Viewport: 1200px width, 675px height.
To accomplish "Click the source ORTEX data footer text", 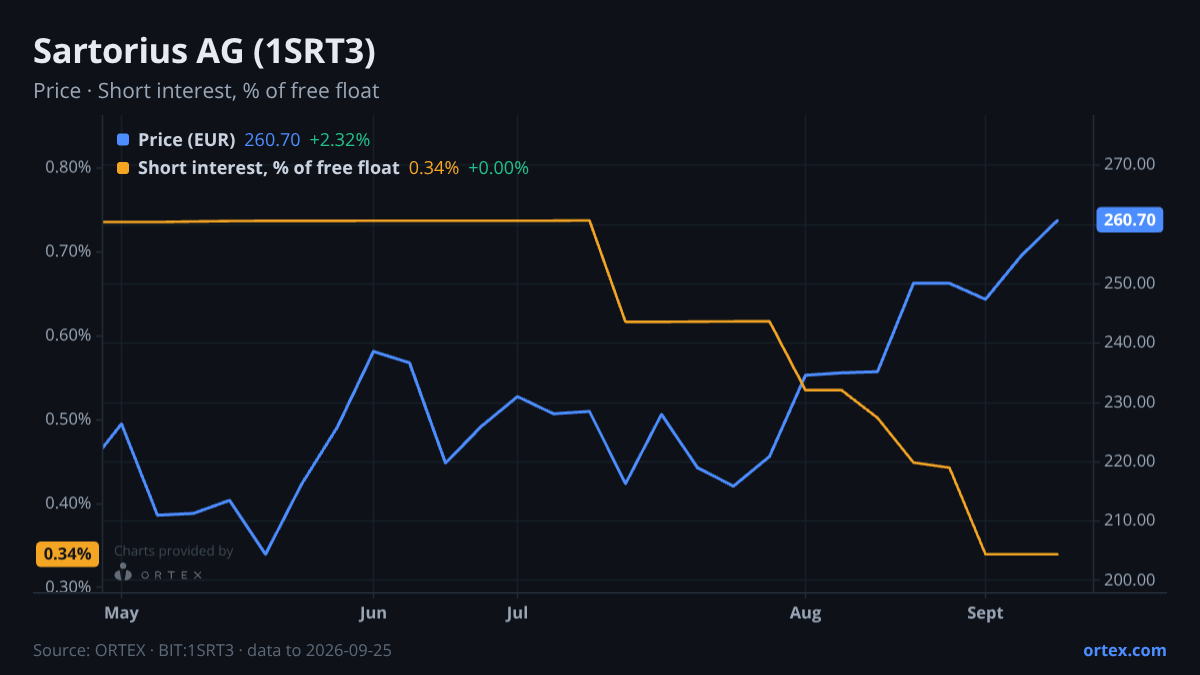I will tap(212, 650).
